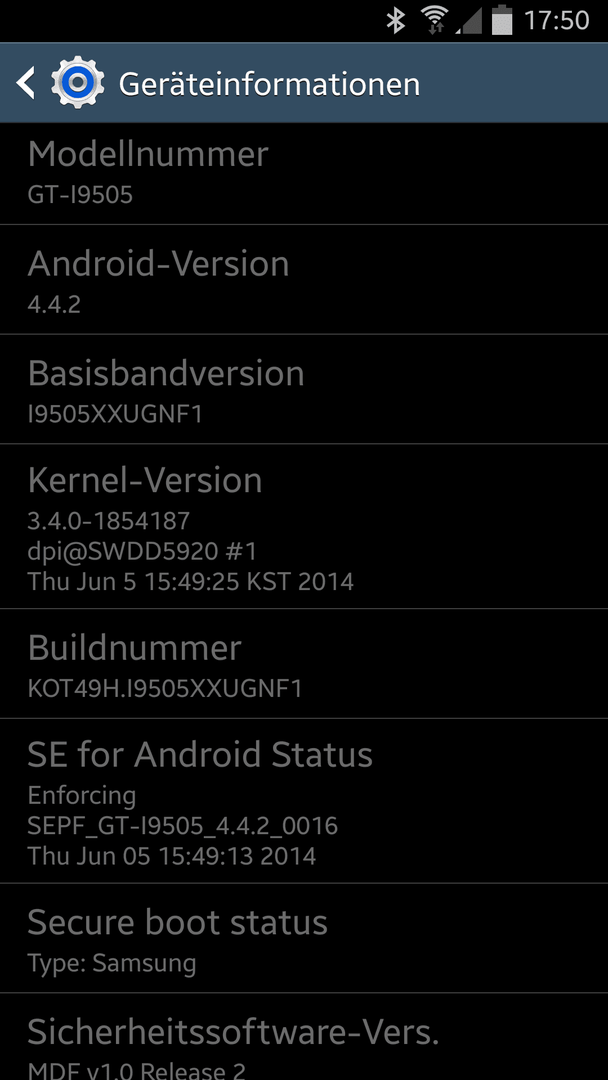
Task: Open the Secure boot status entry
Action: pyautogui.click(x=304, y=937)
